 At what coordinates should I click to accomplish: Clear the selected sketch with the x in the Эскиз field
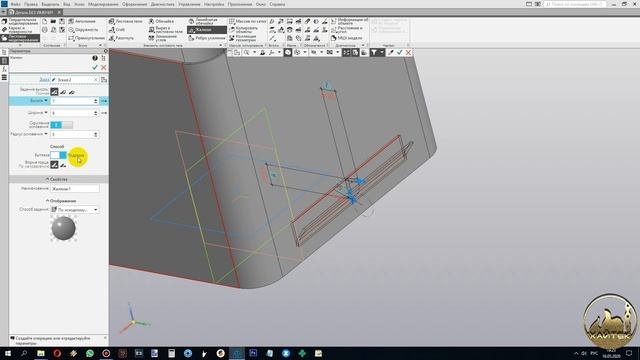point(96,80)
